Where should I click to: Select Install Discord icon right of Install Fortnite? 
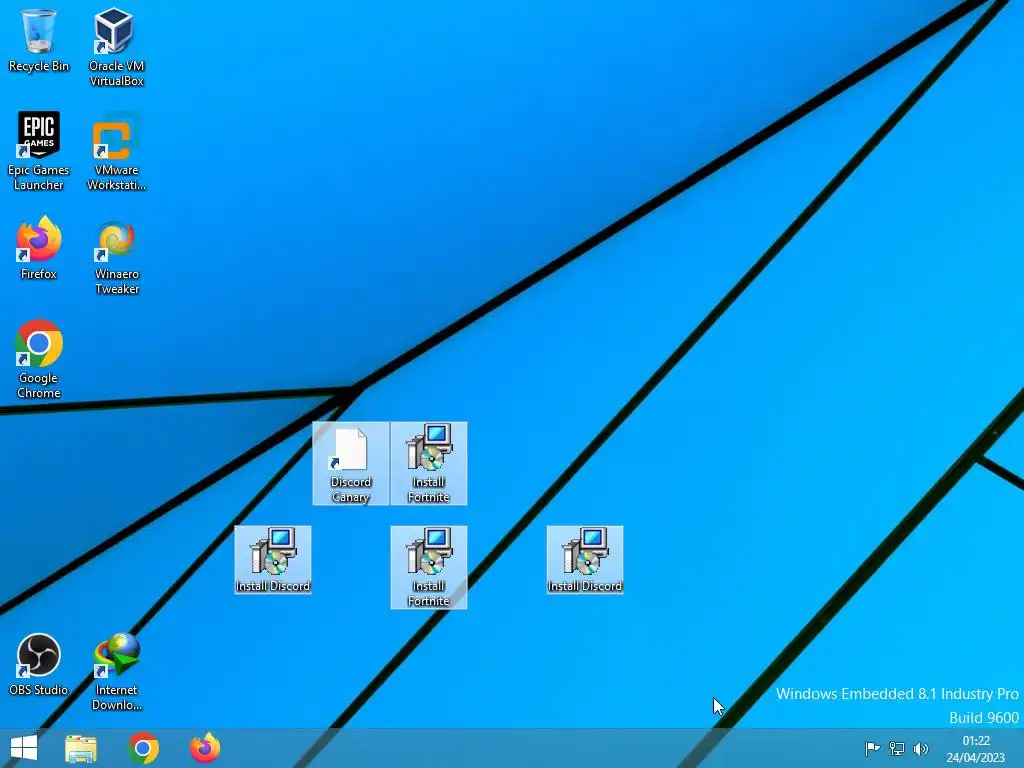584,560
